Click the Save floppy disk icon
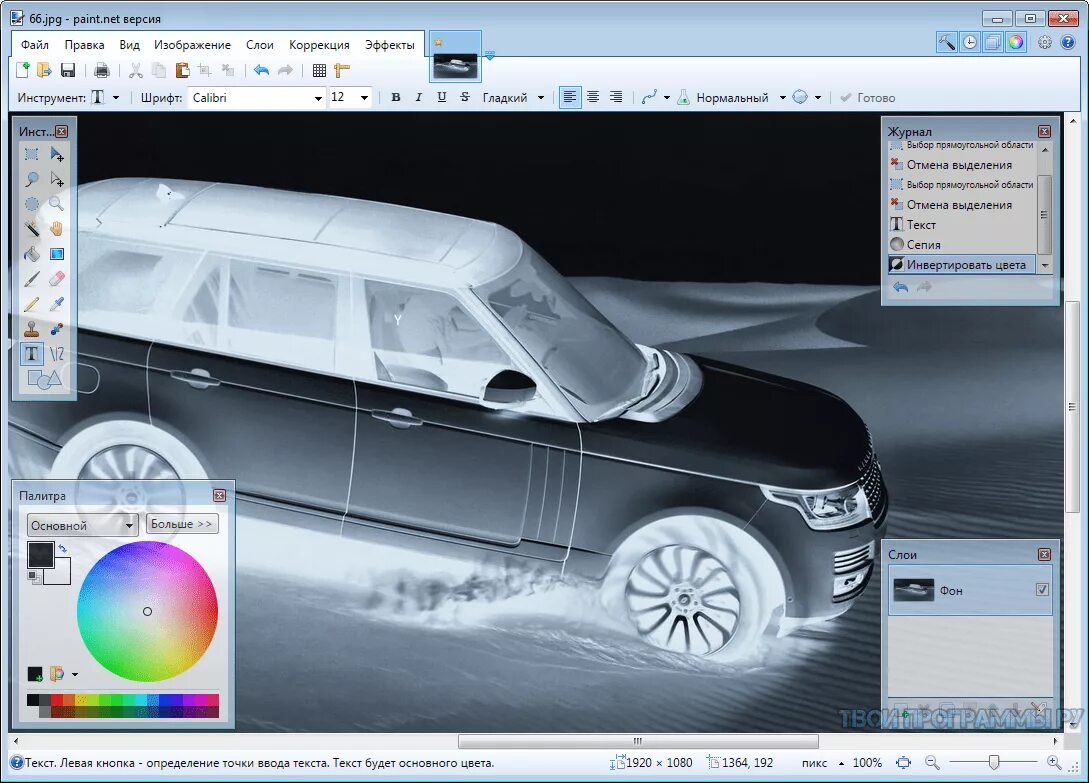The height and width of the screenshot is (783, 1089). [x=68, y=70]
